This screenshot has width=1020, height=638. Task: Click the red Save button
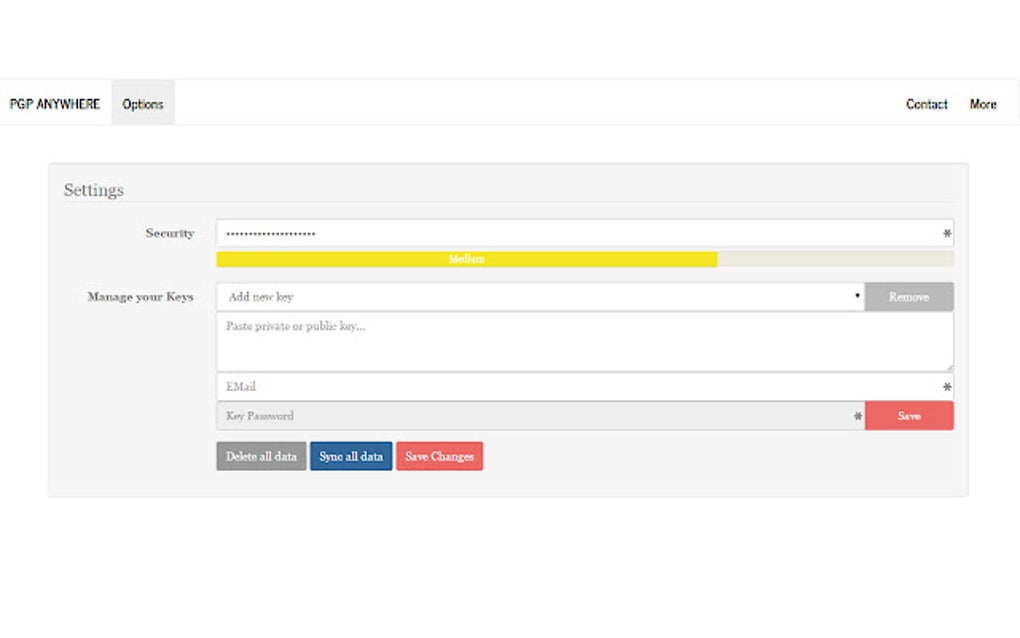tap(909, 415)
